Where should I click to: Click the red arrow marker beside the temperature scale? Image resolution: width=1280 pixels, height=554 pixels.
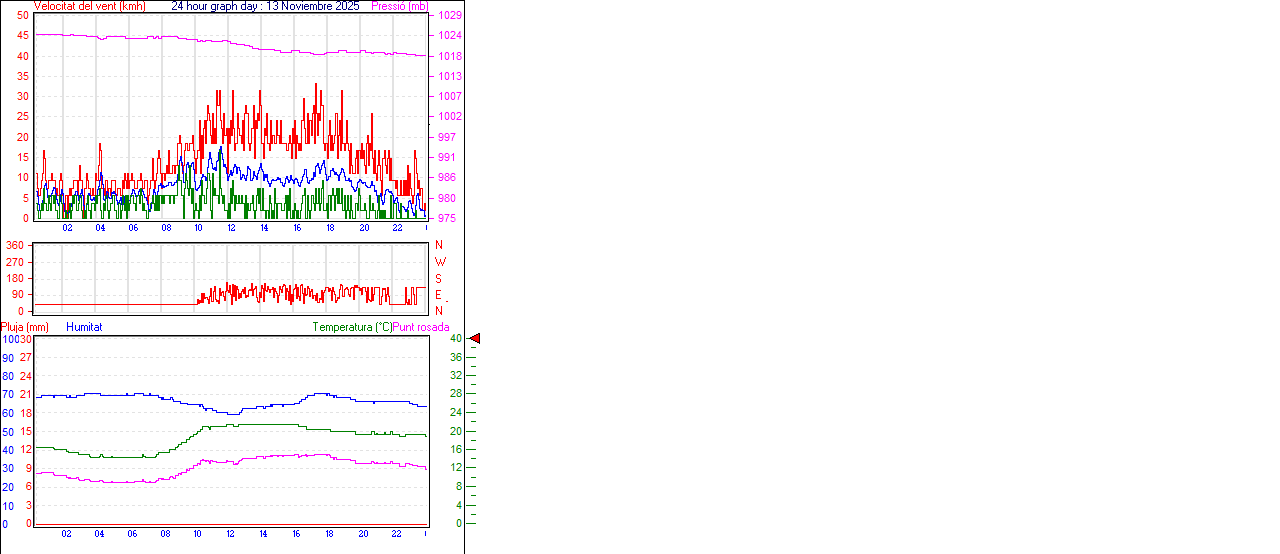pyautogui.click(x=475, y=339)
